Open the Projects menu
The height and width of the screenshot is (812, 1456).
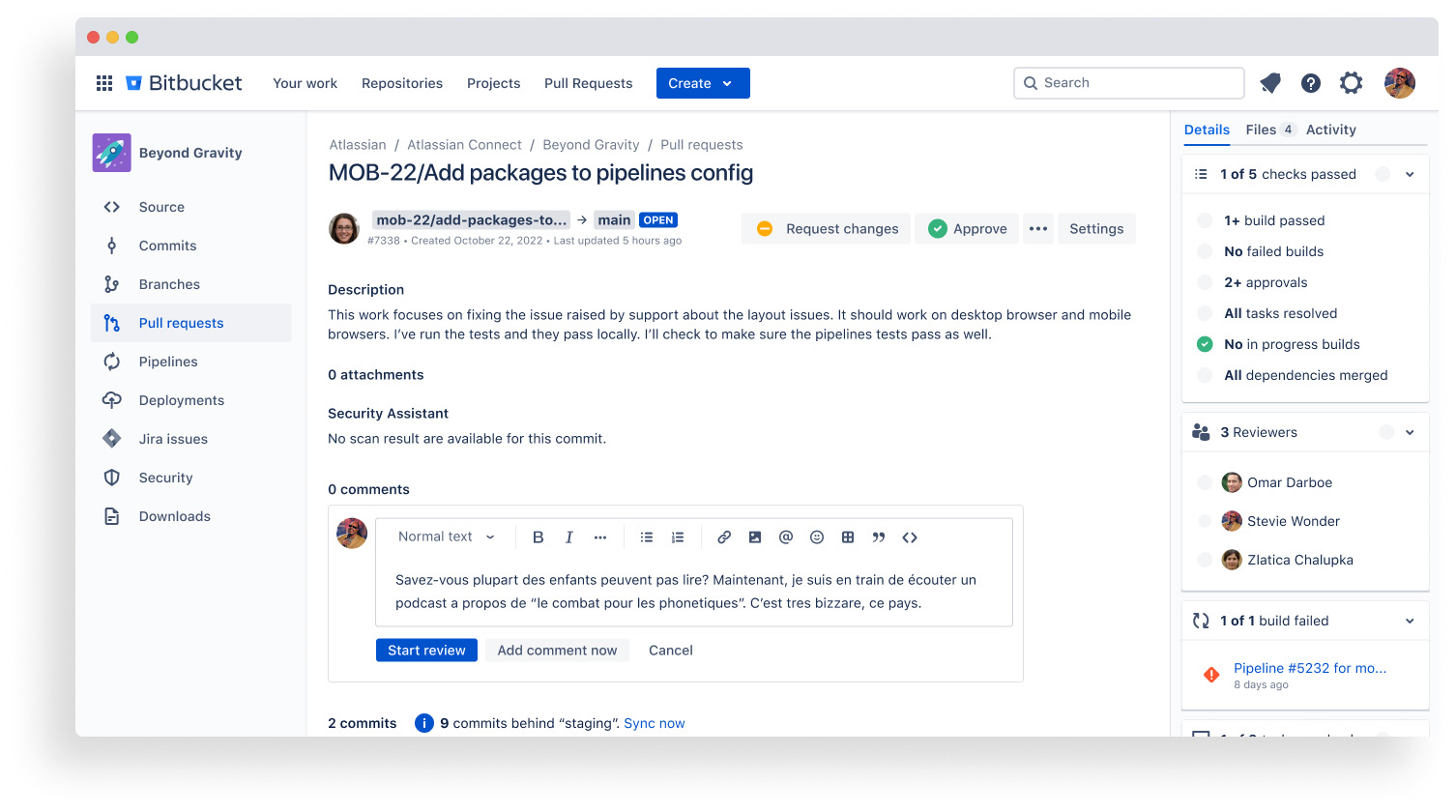coord(494,83)
